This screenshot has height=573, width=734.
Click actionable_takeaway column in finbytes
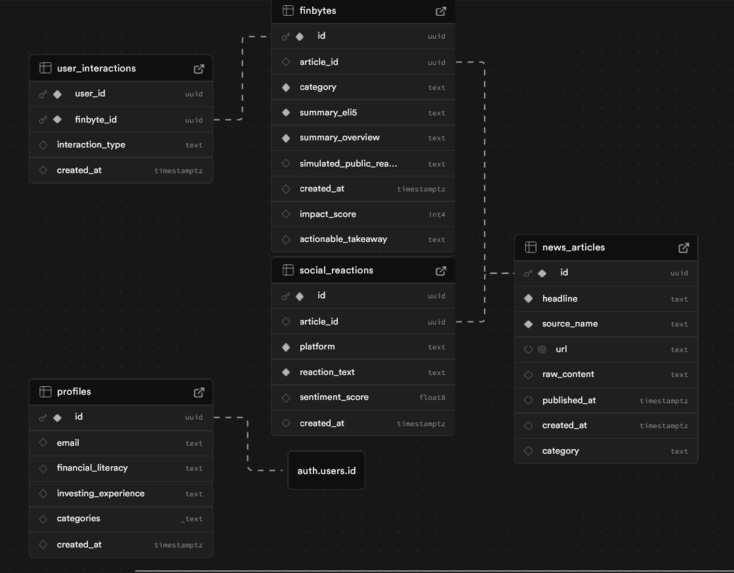click(x=363, y=239)
